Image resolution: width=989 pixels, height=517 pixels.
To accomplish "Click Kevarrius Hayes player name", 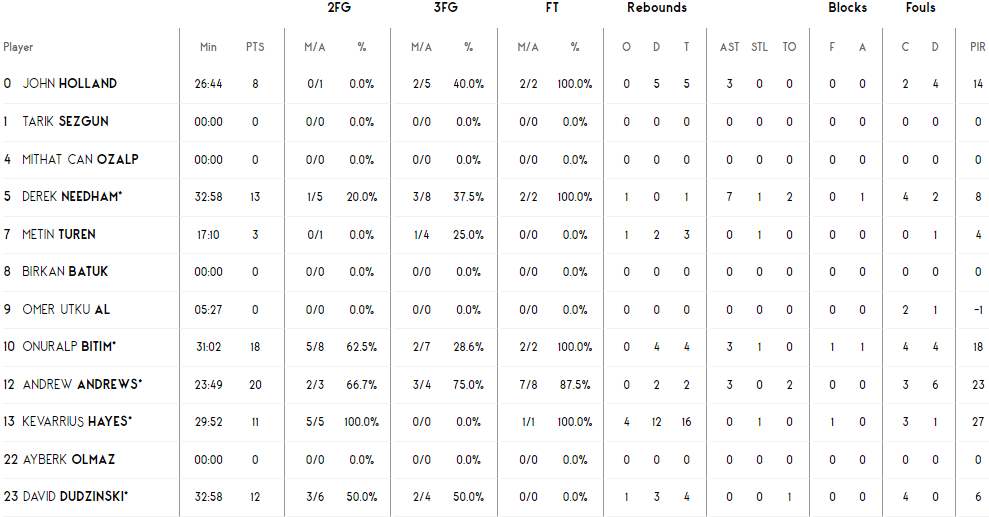I will (x=77, y=421).
